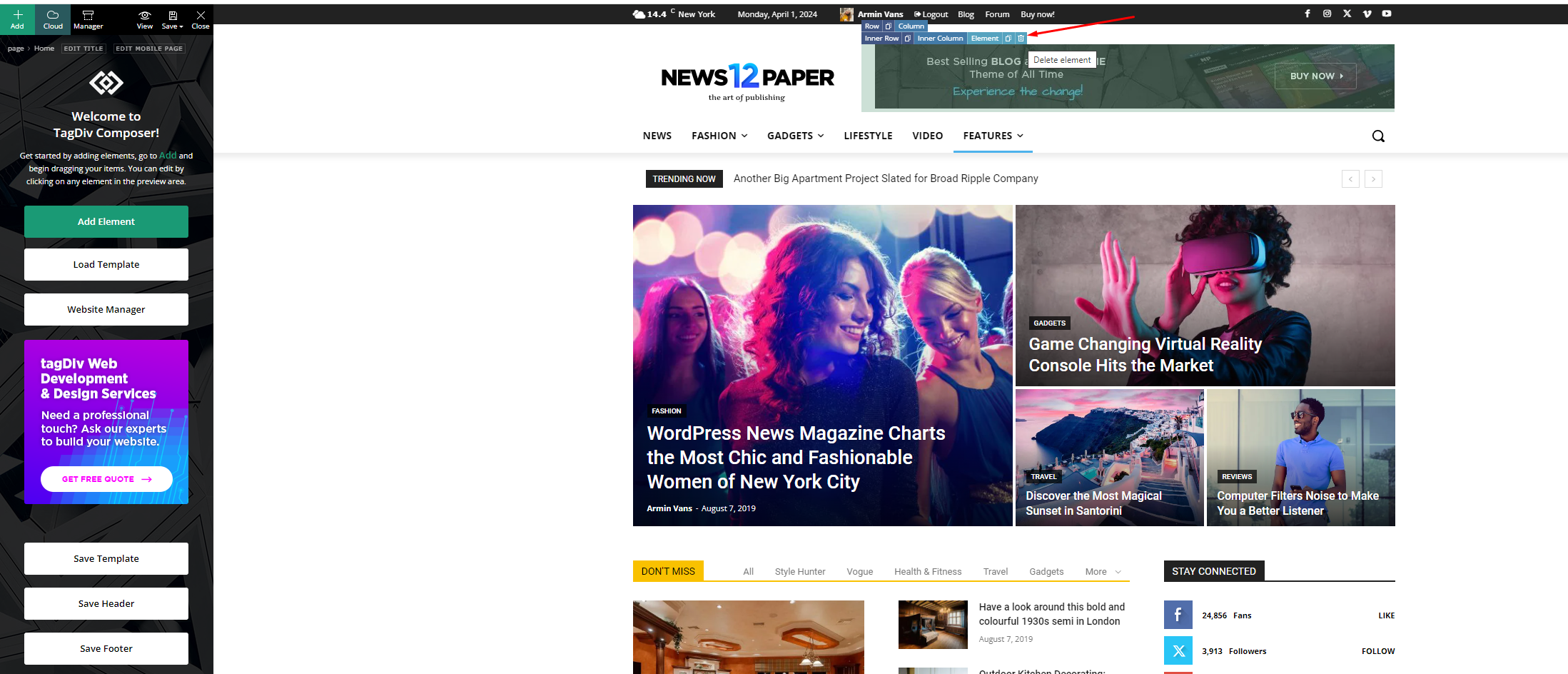Click the BUY NOW banner button
Screen dimensions: 1568x674
[x=1315, y=76]
